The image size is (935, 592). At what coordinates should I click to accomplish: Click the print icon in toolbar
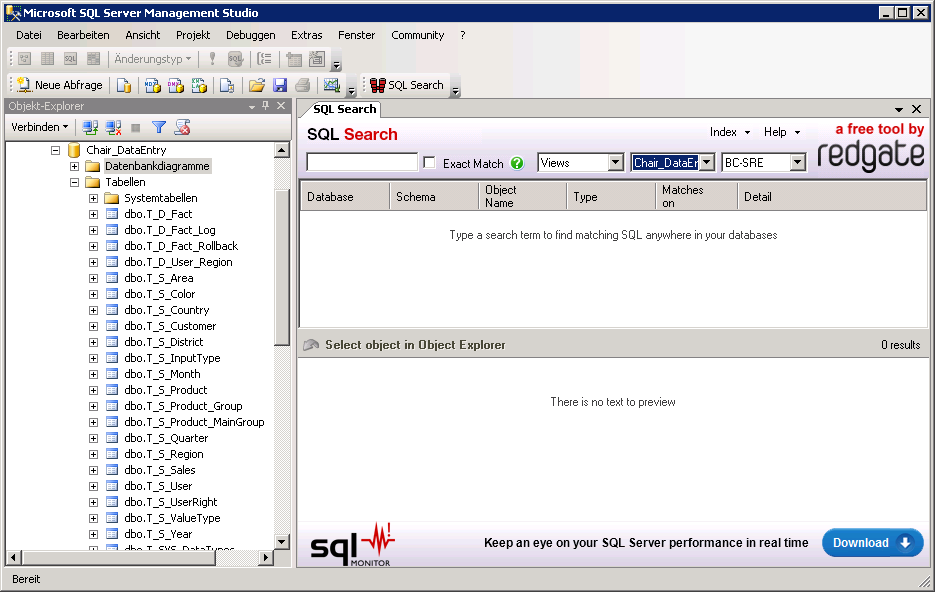[x=303, y=85]
